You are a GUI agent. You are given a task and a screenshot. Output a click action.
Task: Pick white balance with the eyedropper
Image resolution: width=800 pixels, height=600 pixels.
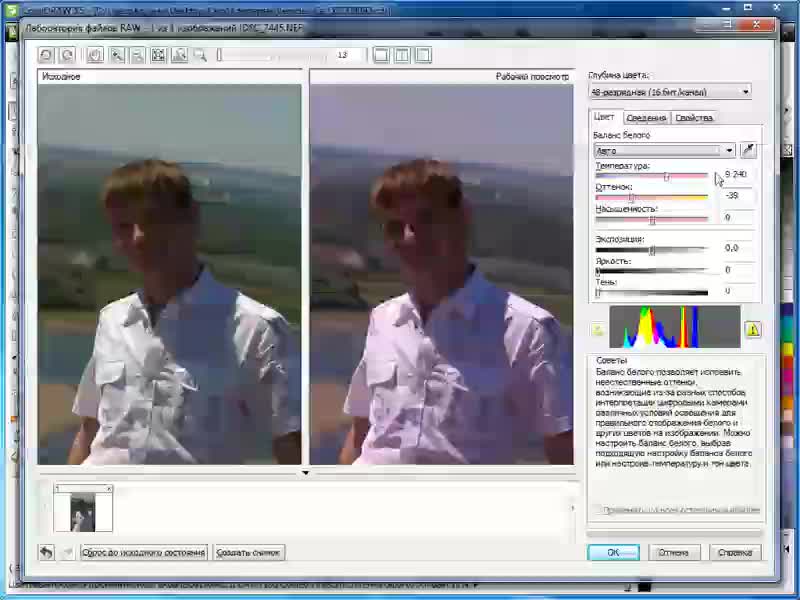tap(748, 150)
